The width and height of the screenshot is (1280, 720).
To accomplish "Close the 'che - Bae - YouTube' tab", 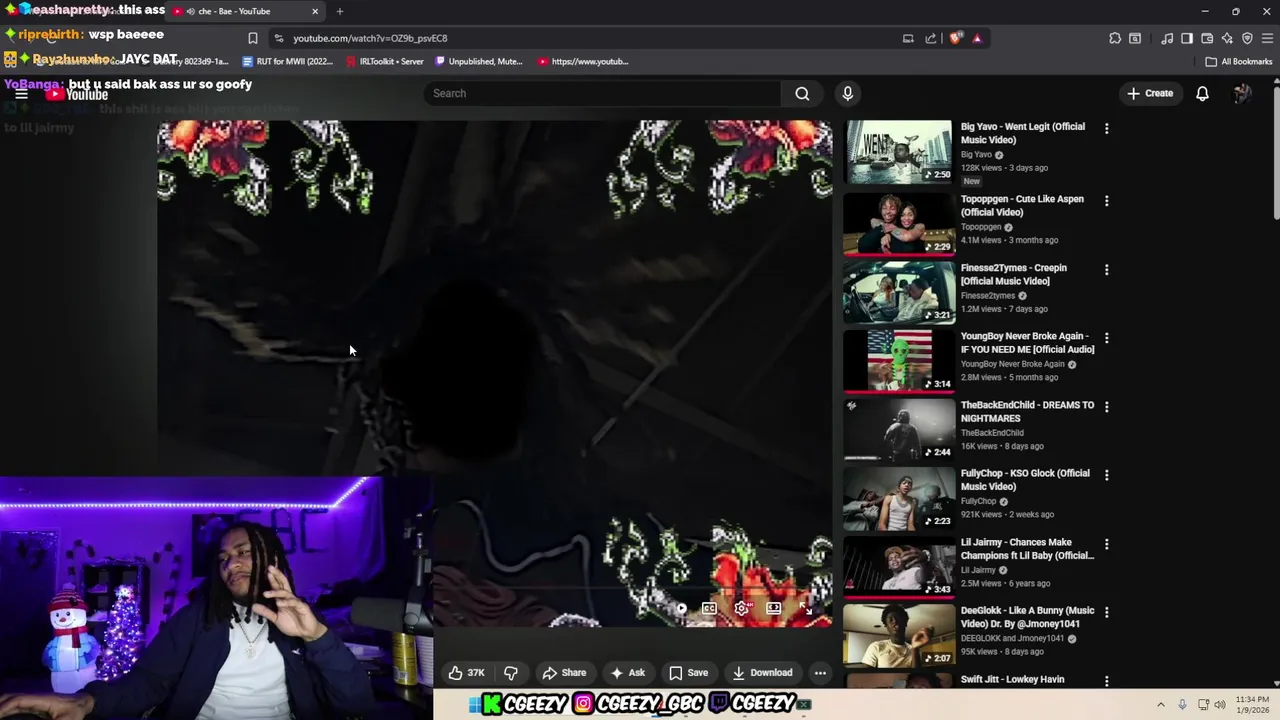I will (315, 11).
